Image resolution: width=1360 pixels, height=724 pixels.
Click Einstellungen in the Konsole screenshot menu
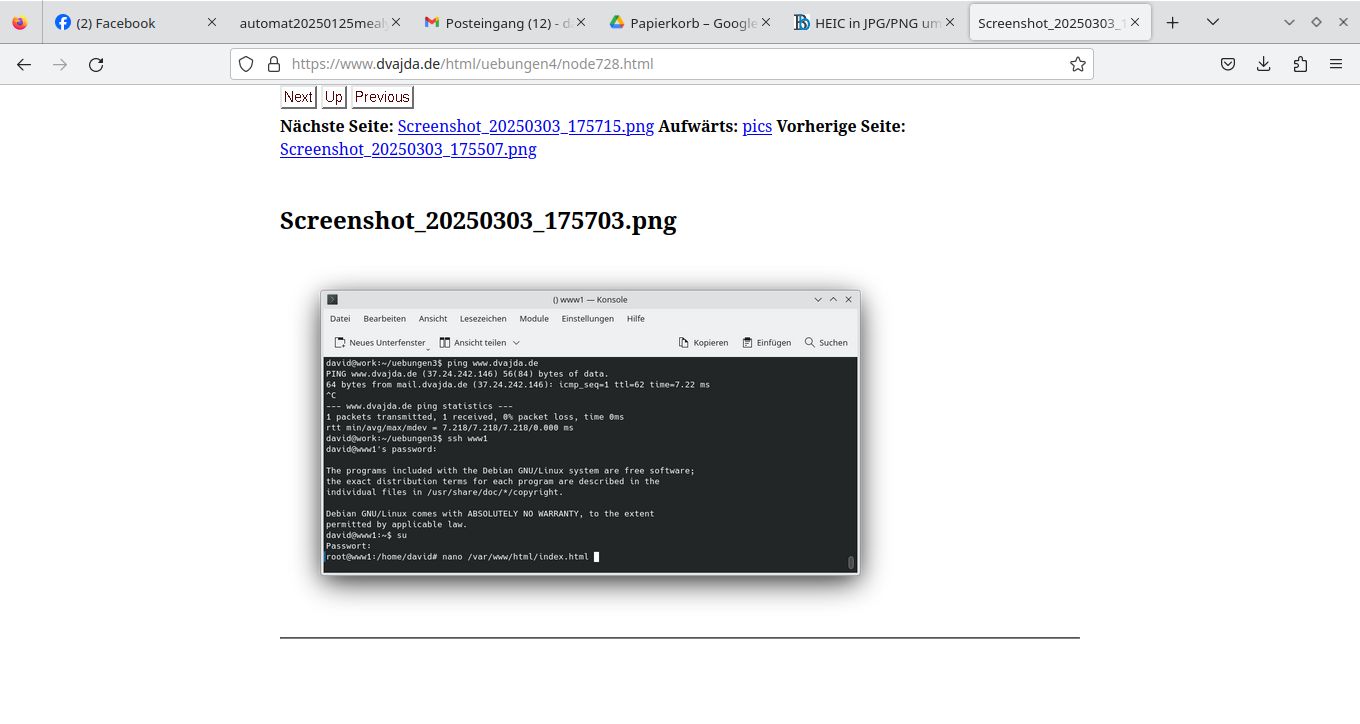[588, 319]
